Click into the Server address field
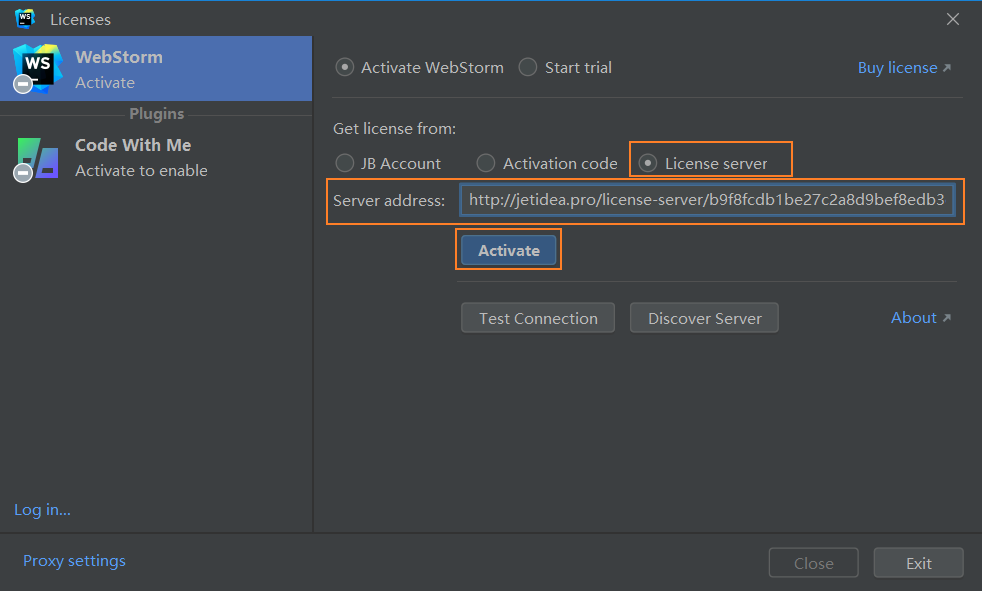Screen dimensions: 982x591 pos(707,200)
